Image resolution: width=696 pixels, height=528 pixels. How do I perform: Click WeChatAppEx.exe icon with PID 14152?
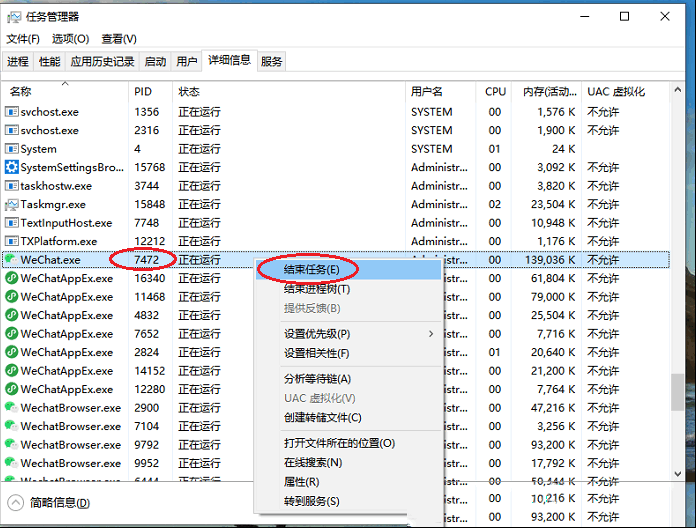click(11, 370)
